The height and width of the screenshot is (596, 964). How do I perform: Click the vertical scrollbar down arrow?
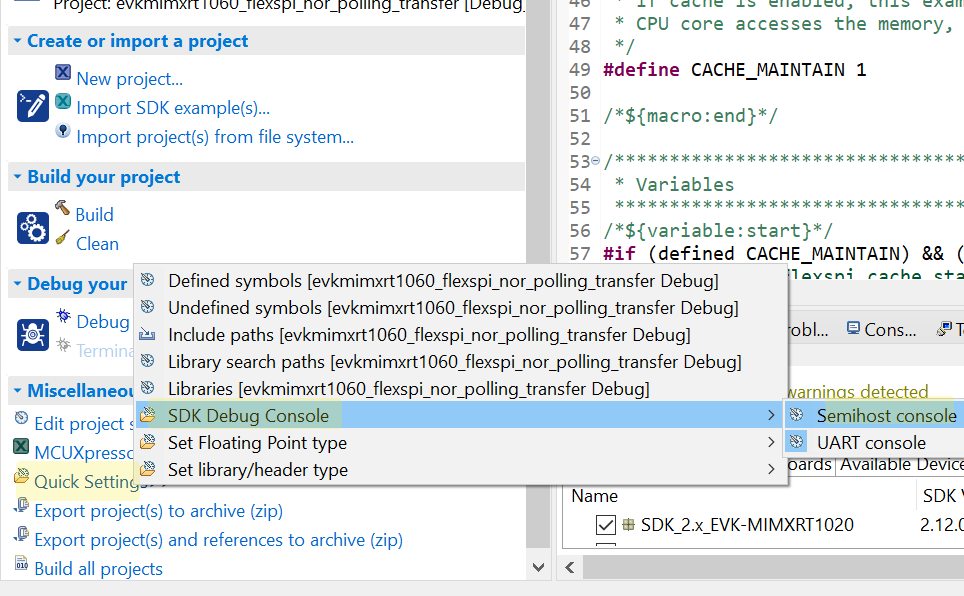click(x=538, y=566)
